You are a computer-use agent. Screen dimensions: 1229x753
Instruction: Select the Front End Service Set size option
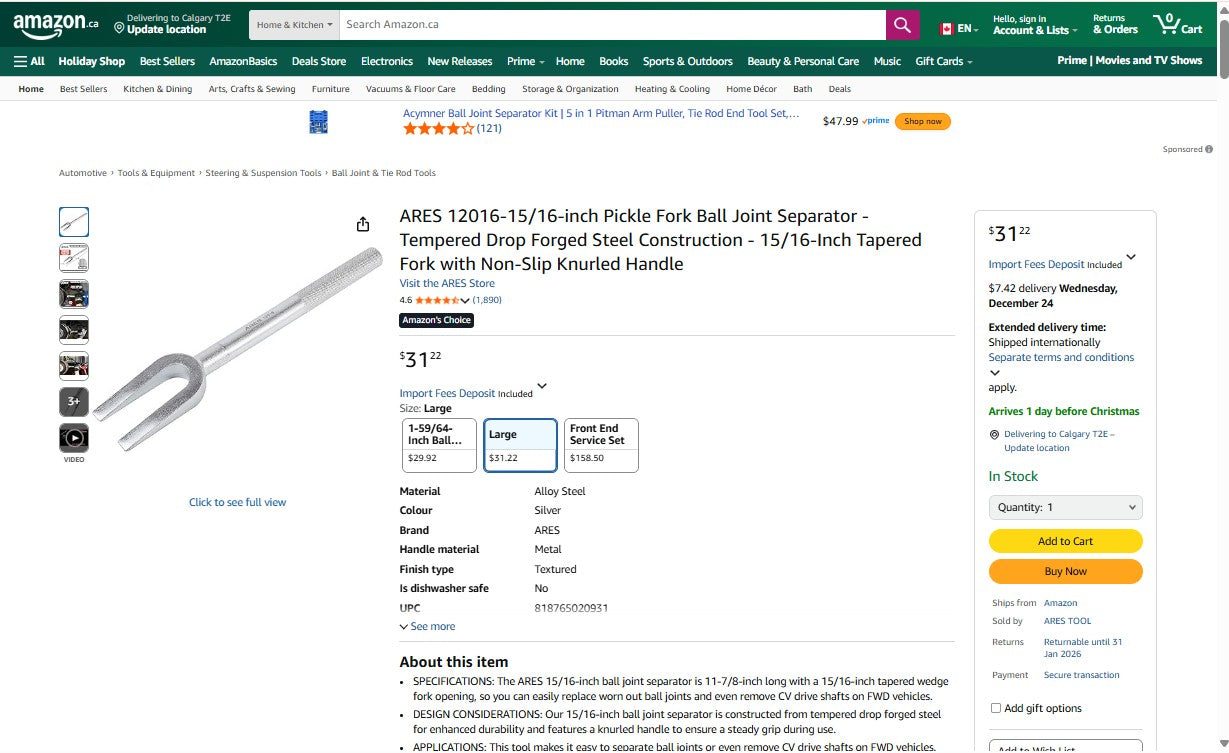tap(599, 444)
